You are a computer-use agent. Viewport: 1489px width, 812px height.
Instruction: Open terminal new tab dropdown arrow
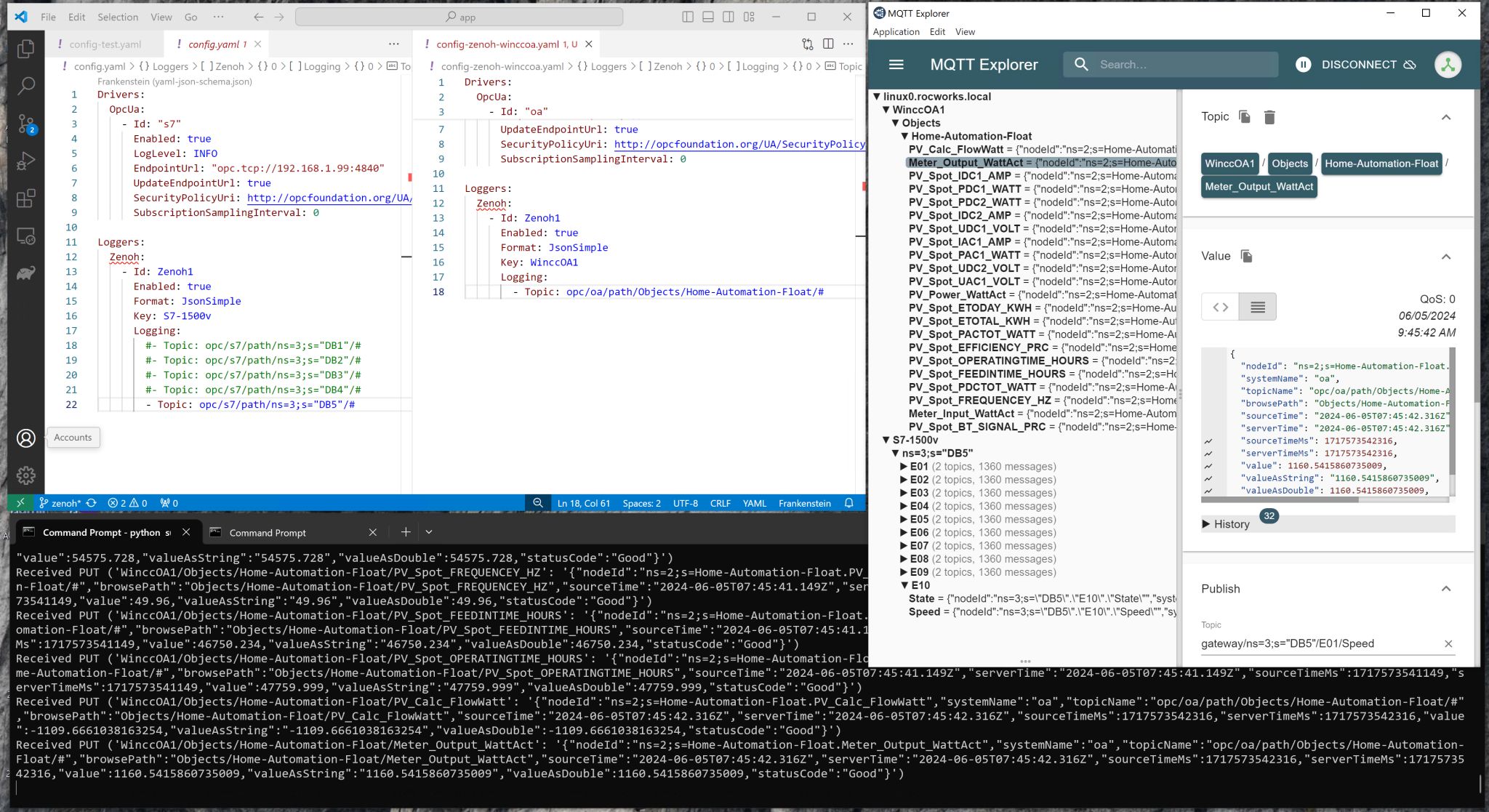(429, 532)
